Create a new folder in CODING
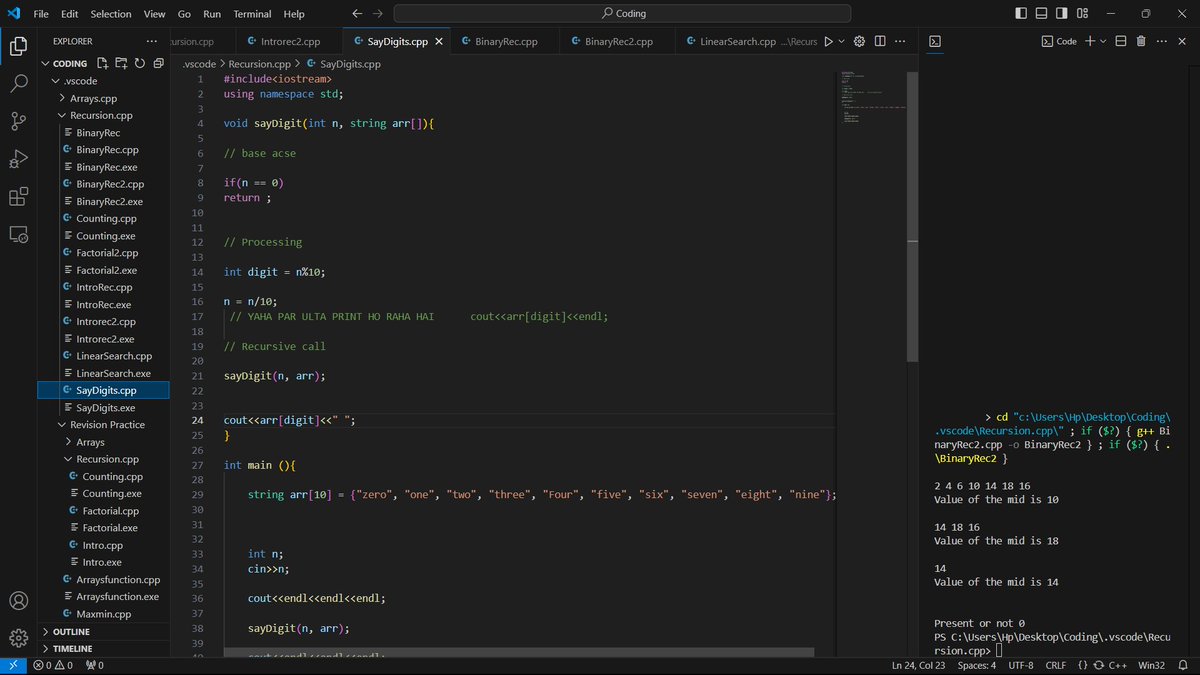 tap(121, 63)
